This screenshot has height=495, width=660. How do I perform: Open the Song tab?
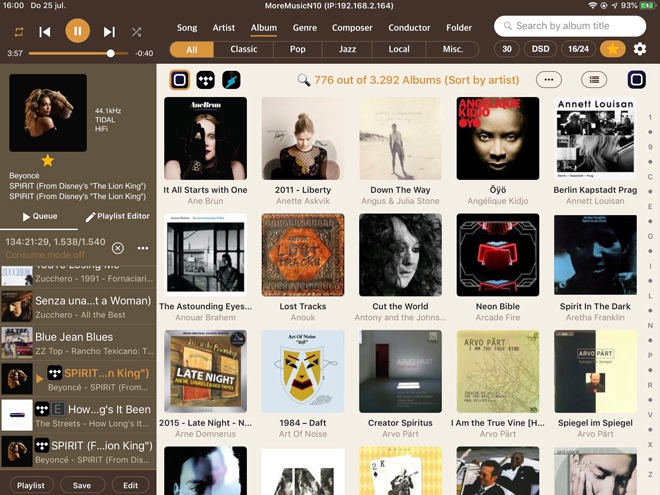coord(187,28)
